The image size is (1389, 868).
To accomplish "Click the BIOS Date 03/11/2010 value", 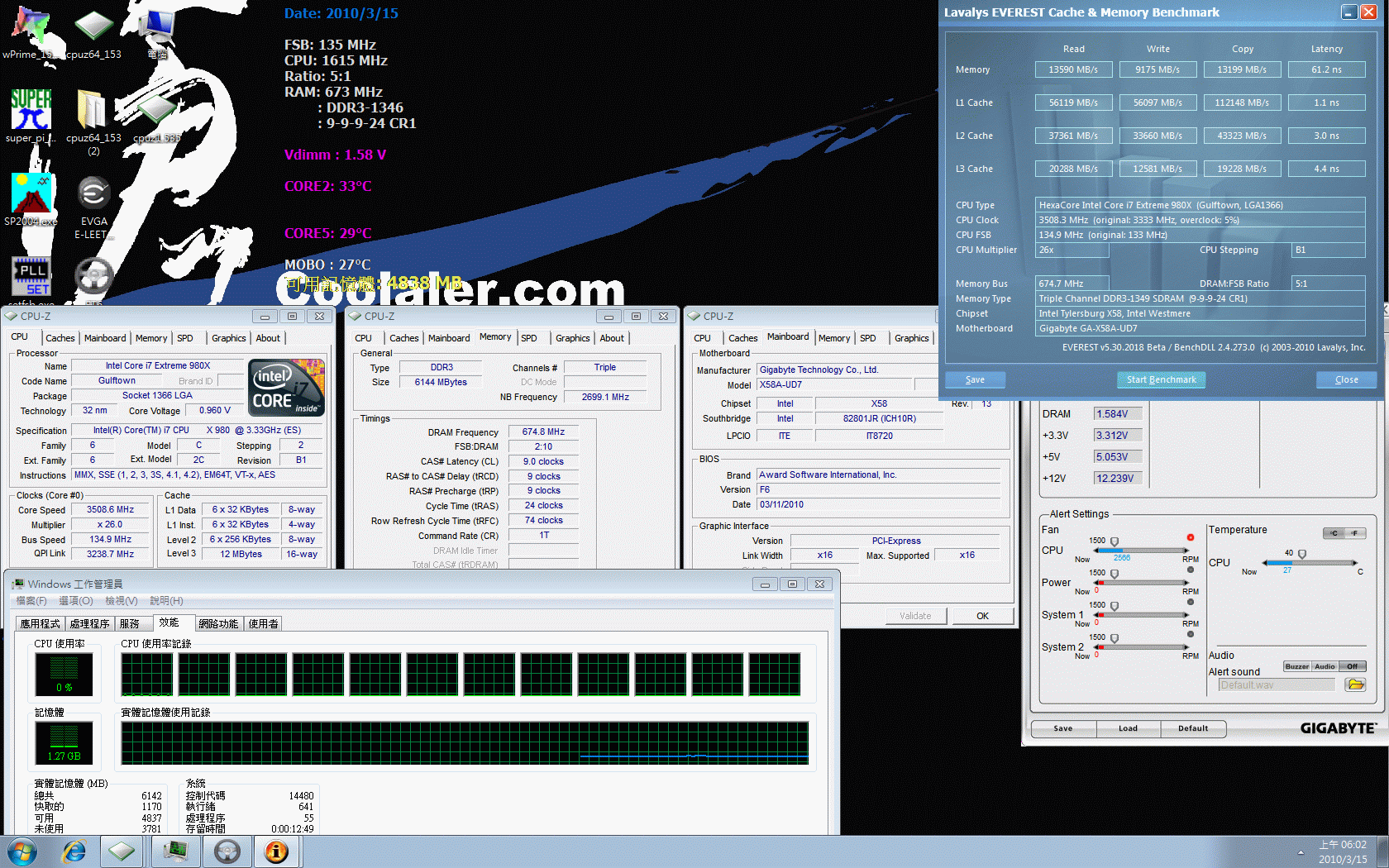I will point(878,504).
